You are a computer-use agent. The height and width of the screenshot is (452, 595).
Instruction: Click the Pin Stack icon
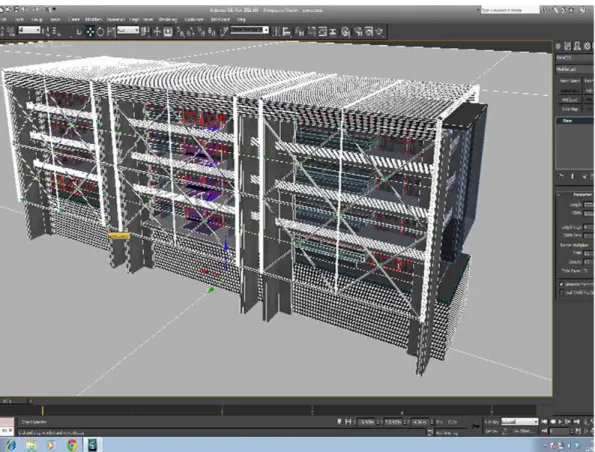(x=561, y=176)
